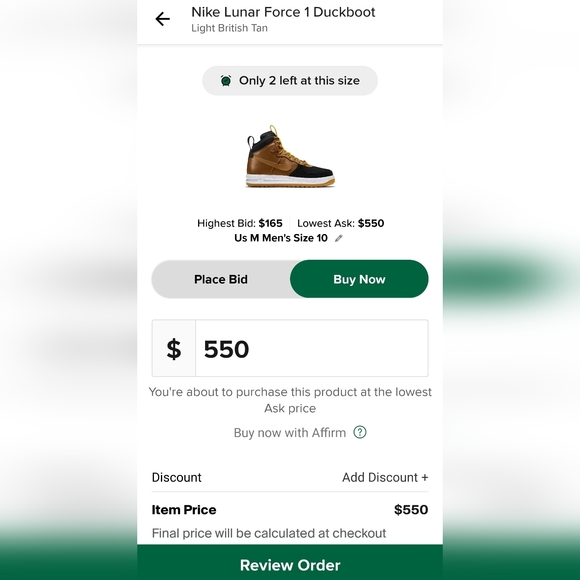Focus the 550 price input field
The image size is (580, 580).
312,348
